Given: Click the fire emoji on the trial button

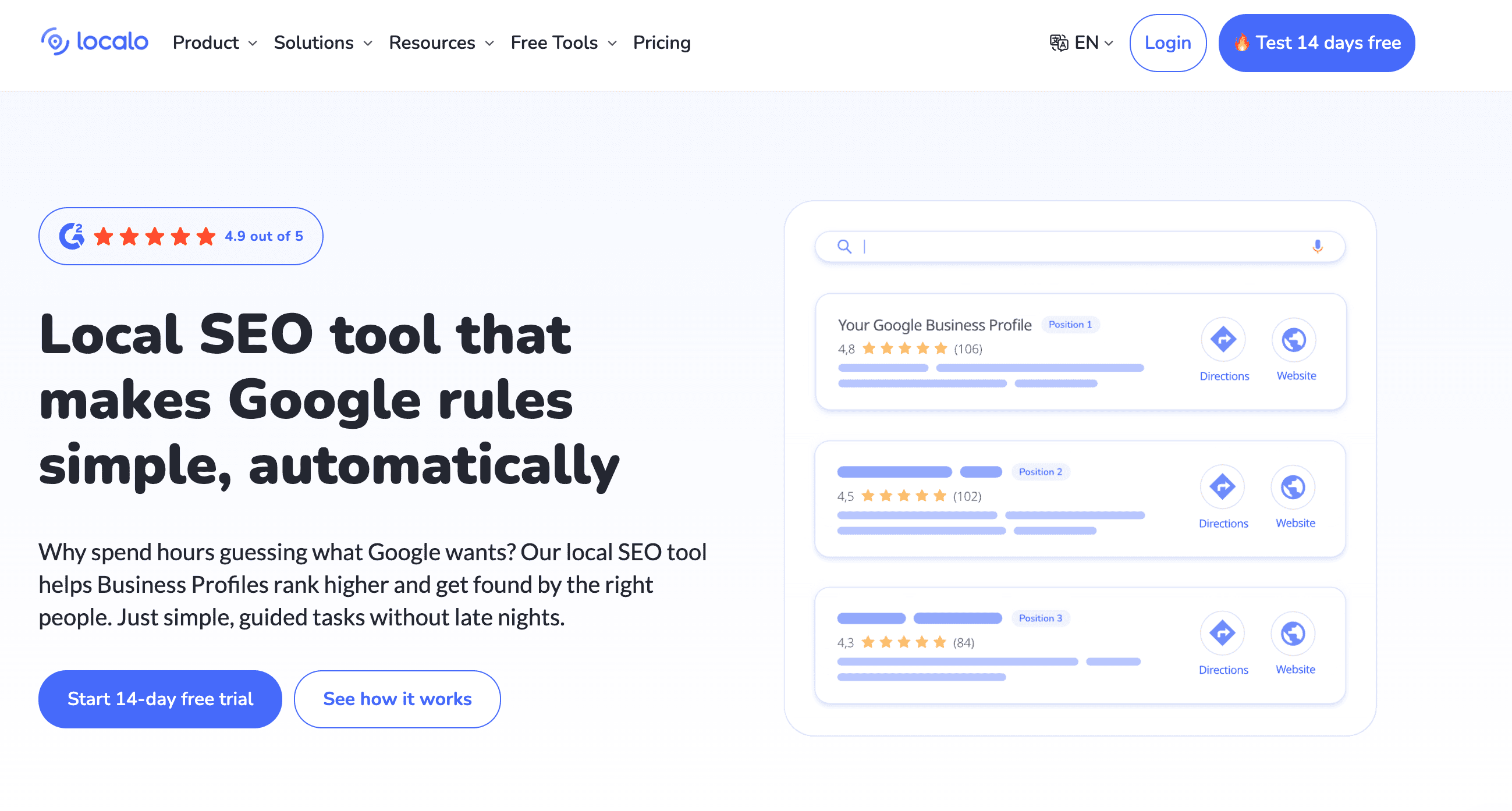Looking at the screenshot, I should click(1243, 42).
